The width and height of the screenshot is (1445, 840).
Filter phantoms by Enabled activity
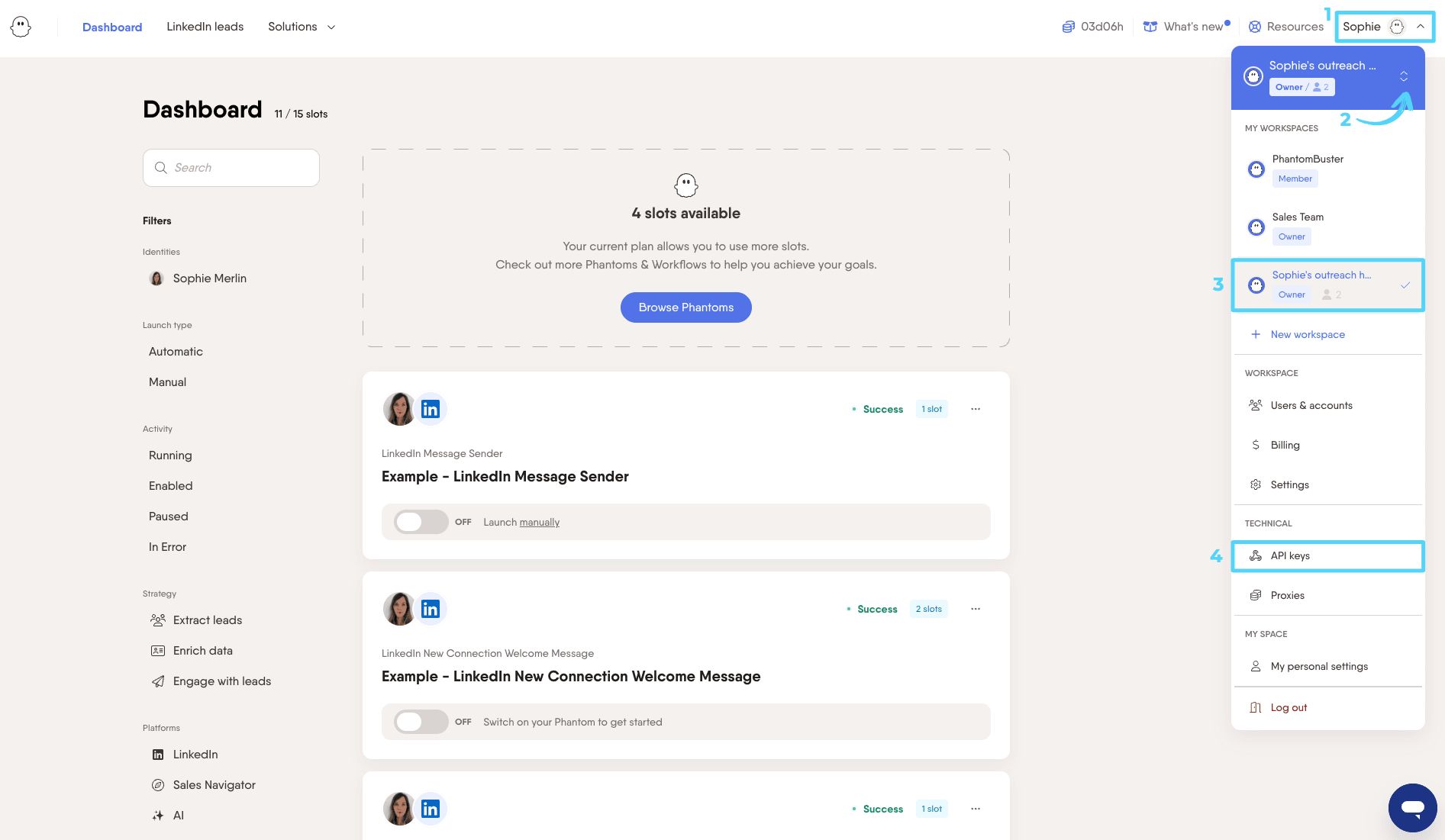pos(170,486)
